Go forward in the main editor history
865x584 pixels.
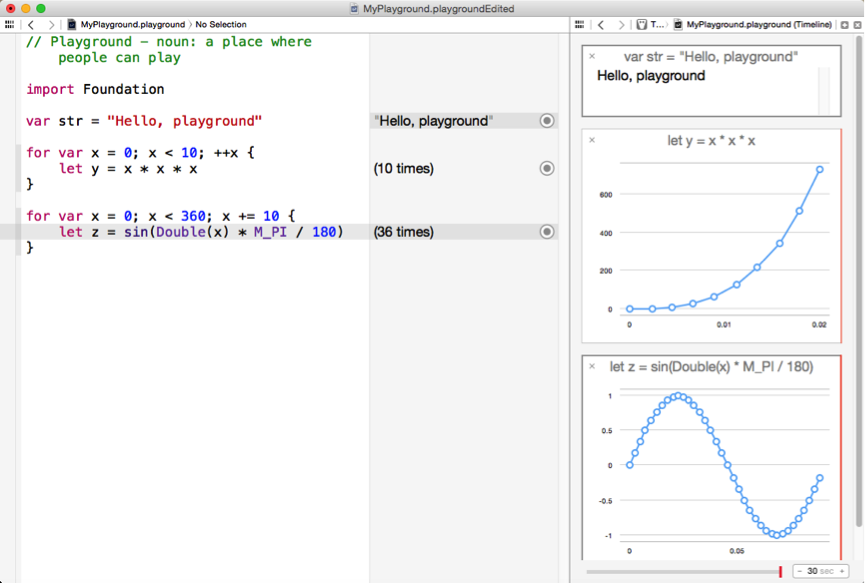pyautogui.click(x=51, y=24)
